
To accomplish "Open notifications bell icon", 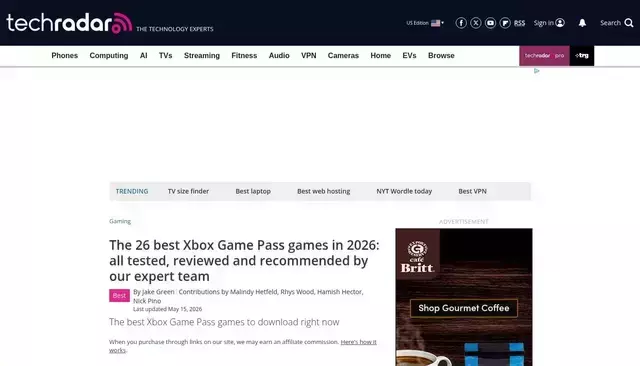I will [582, 23].
